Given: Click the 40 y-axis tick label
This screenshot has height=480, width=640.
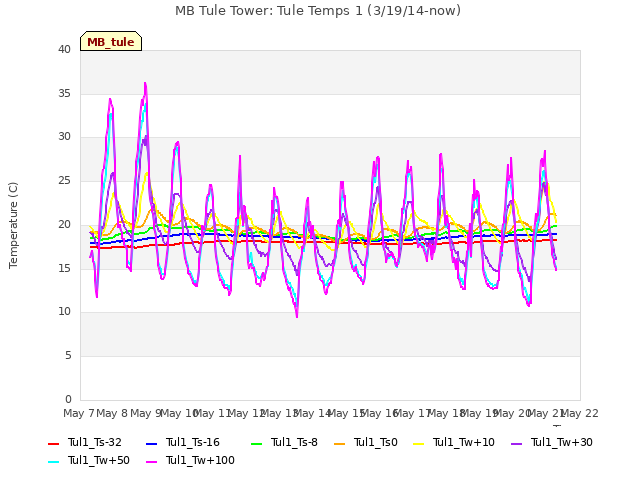Looking at the screenshot, I should tap(64, 49).
